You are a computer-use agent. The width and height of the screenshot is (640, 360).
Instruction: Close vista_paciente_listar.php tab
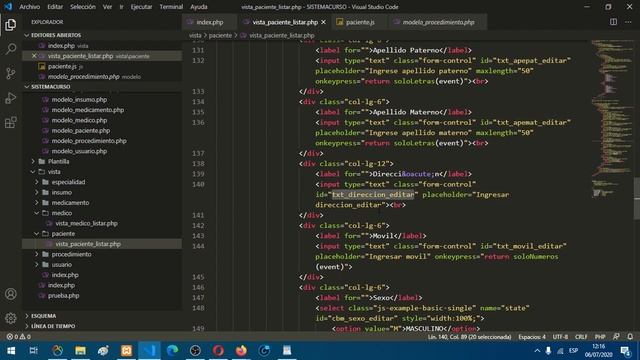click(323, 22)
